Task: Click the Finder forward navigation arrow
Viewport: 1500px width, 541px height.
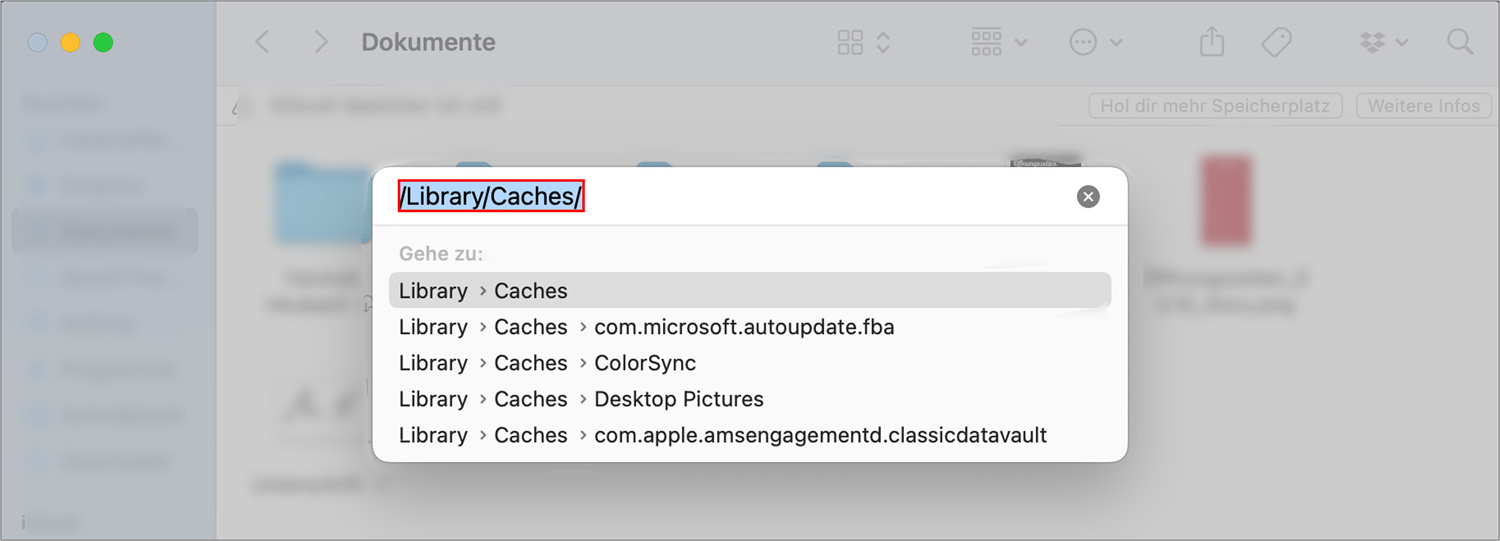Action: (320, 42)
